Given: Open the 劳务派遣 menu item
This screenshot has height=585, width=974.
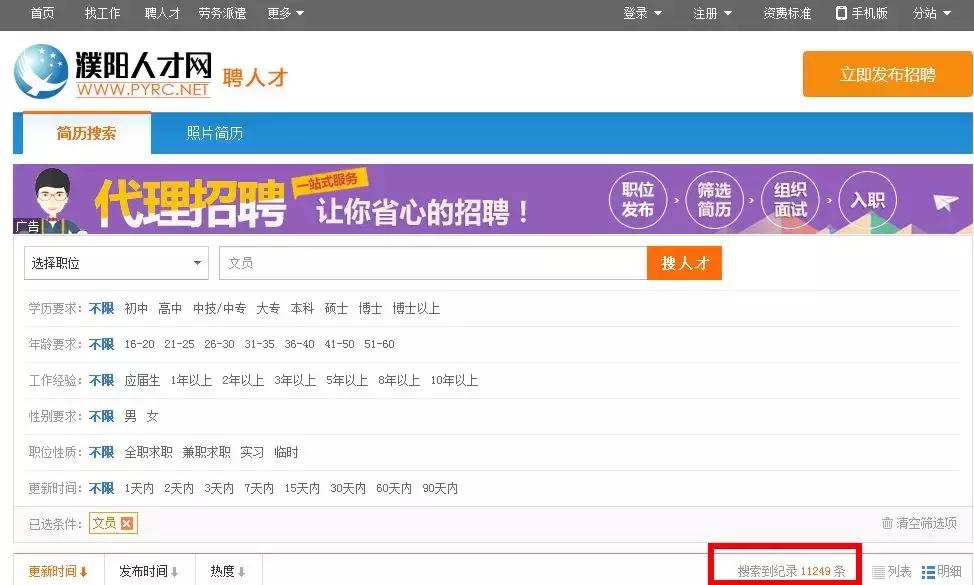Looking at the screenshot, I should point(222,13).
